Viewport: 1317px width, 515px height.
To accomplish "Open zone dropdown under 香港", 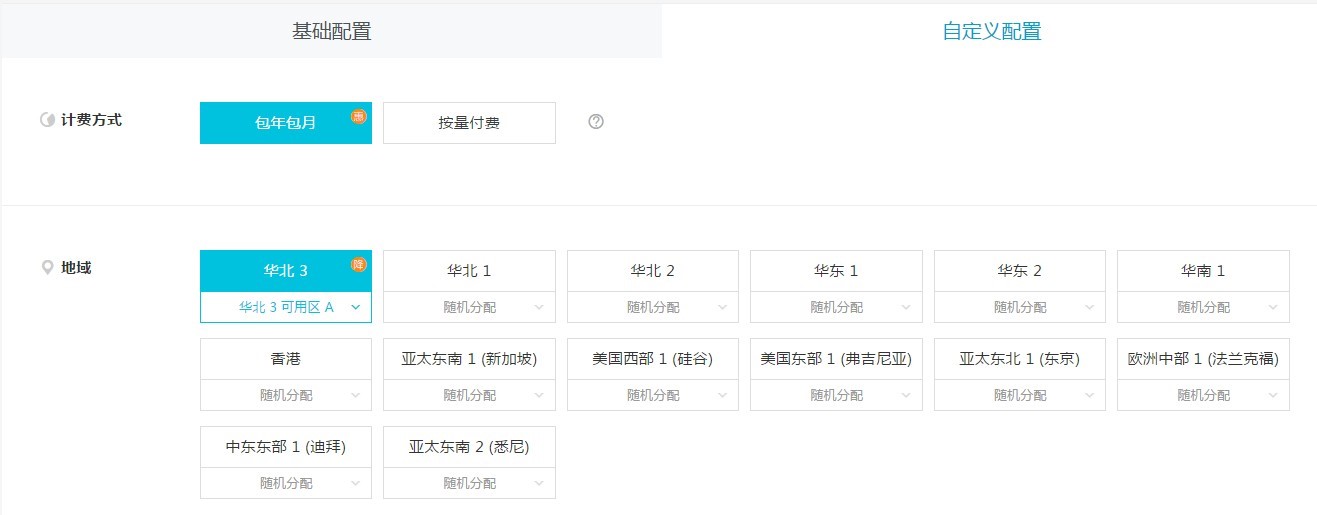I will tap(286, 395).
